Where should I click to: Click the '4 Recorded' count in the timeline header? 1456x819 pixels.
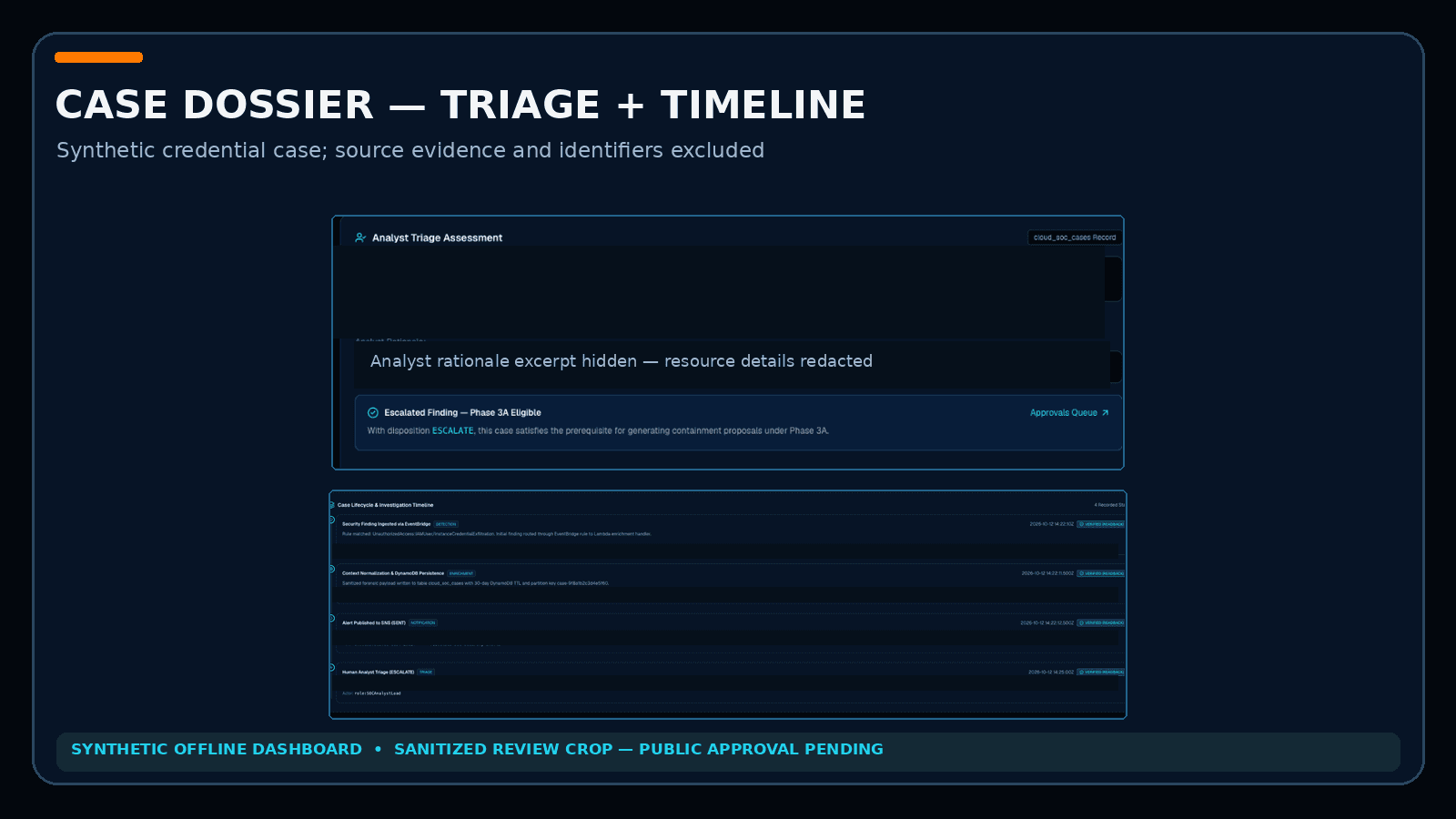[x=1109, y=505]
